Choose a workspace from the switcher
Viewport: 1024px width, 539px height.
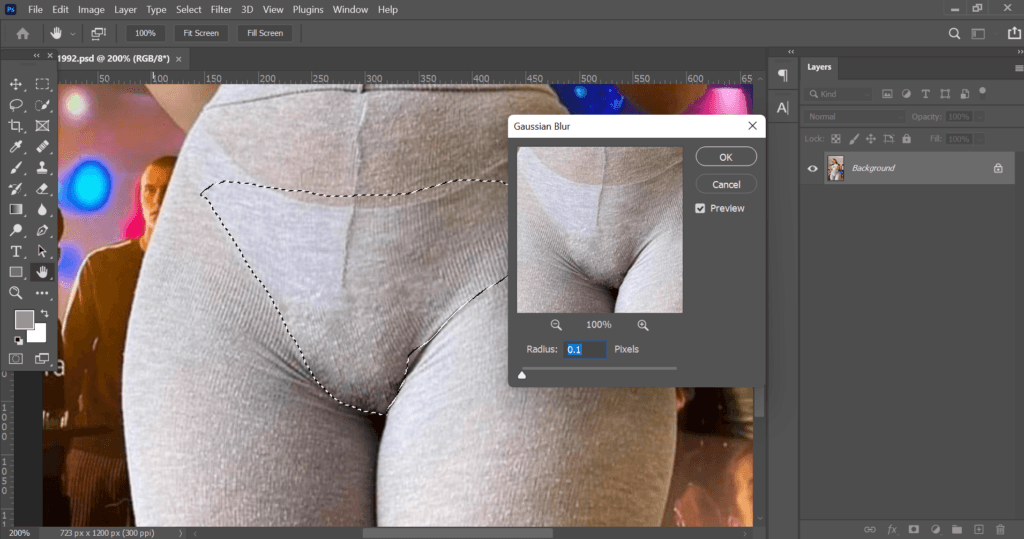point(978,33)
